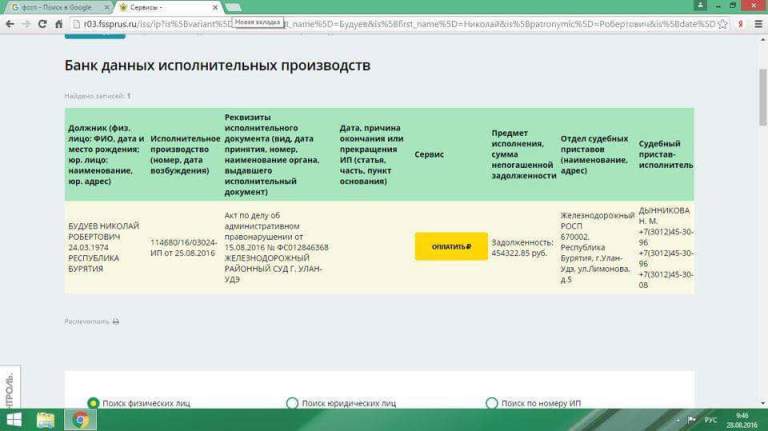The height and width of the screenshot is (431, 768).
Task: Open the РУС language switcher in tray
Action: (x=712, y=420)
